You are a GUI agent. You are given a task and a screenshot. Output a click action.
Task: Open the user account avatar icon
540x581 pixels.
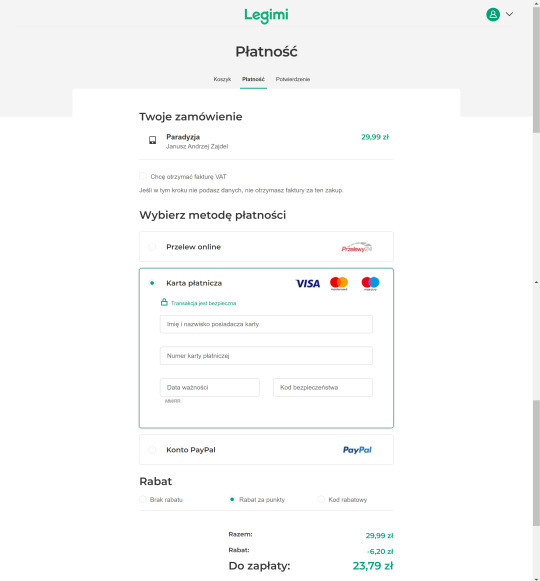493,14
